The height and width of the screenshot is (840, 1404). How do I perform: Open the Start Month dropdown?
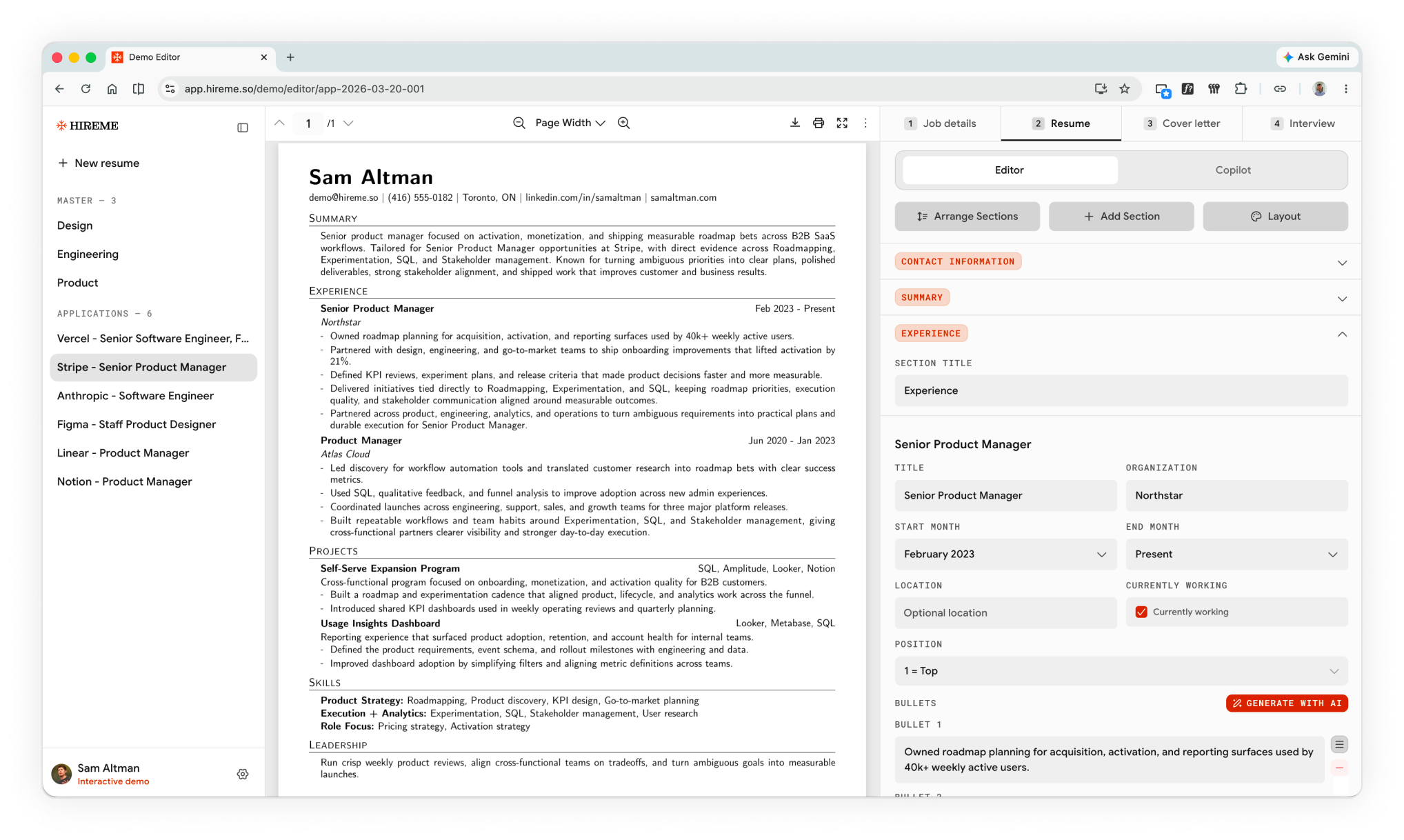tap(1005, 554)
